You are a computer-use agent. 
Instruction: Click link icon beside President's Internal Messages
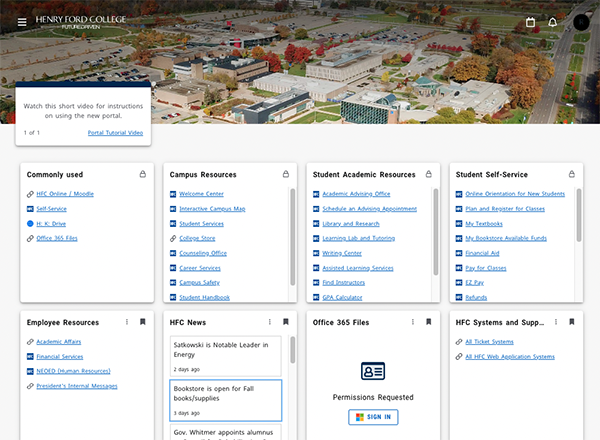point(30,386)
